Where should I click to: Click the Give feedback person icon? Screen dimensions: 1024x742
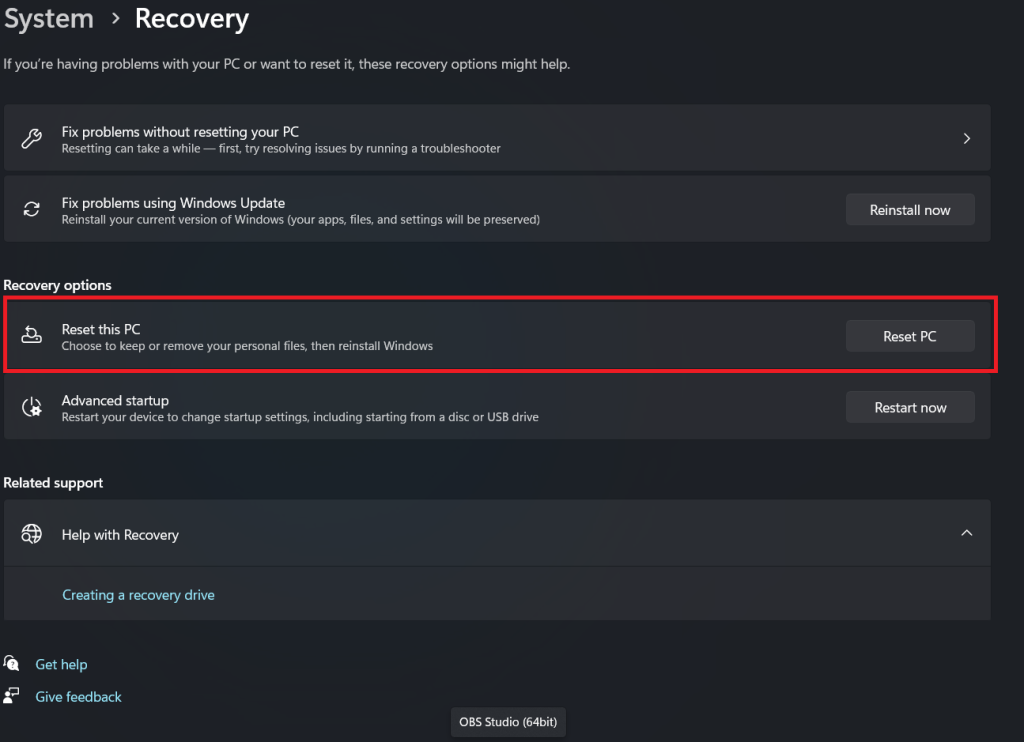(x=12, y=696)
